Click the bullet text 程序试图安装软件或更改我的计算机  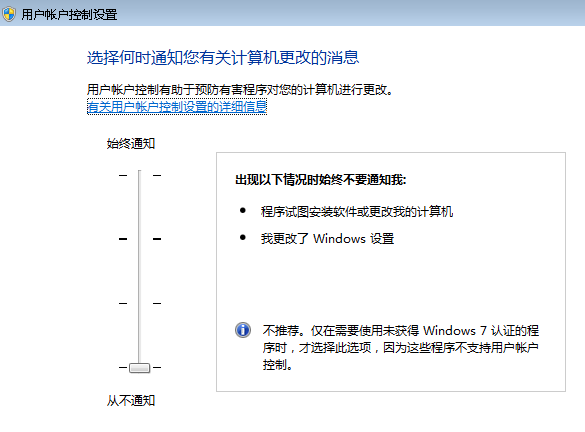coord(357,212)
